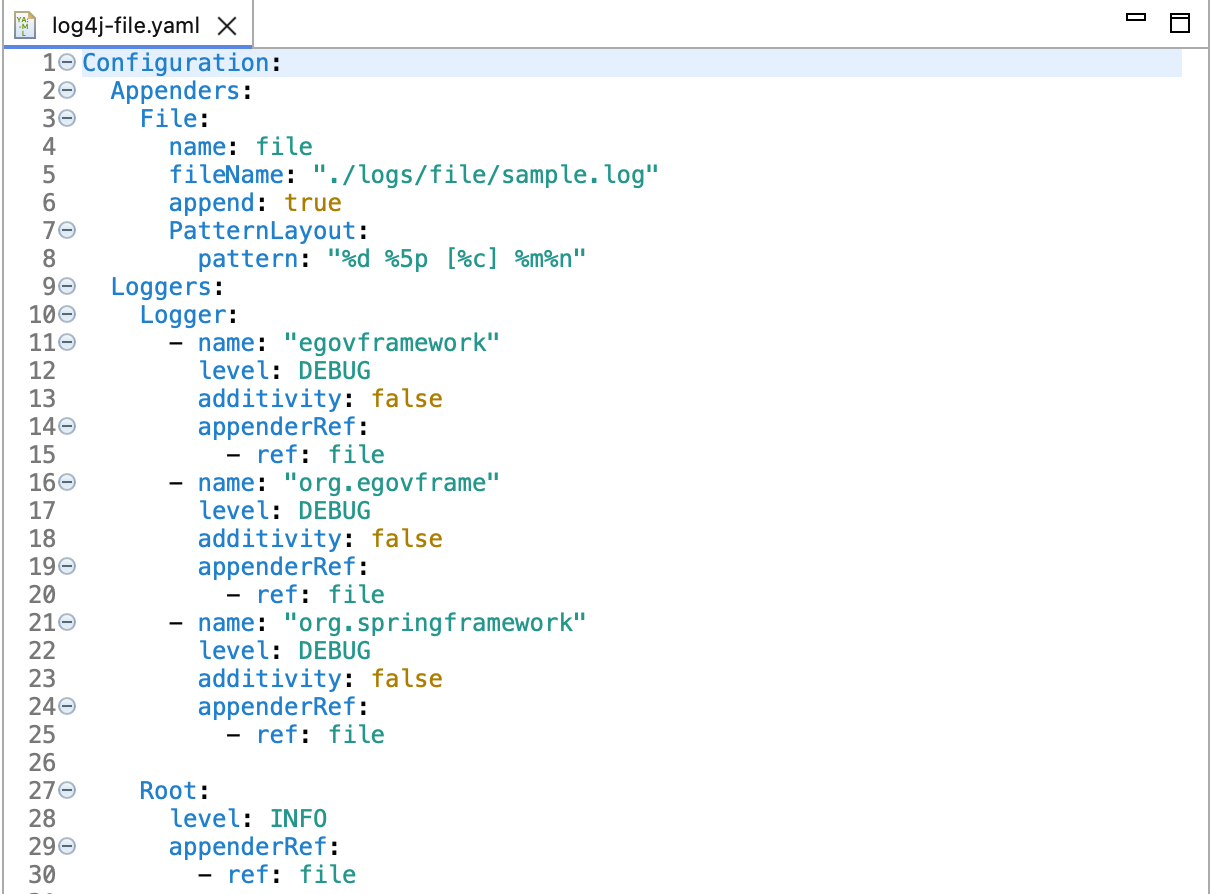Screen dimensions: 1210x894
Task: Collapse the org.egovframe logger block
Action: (x=65, y=482)
